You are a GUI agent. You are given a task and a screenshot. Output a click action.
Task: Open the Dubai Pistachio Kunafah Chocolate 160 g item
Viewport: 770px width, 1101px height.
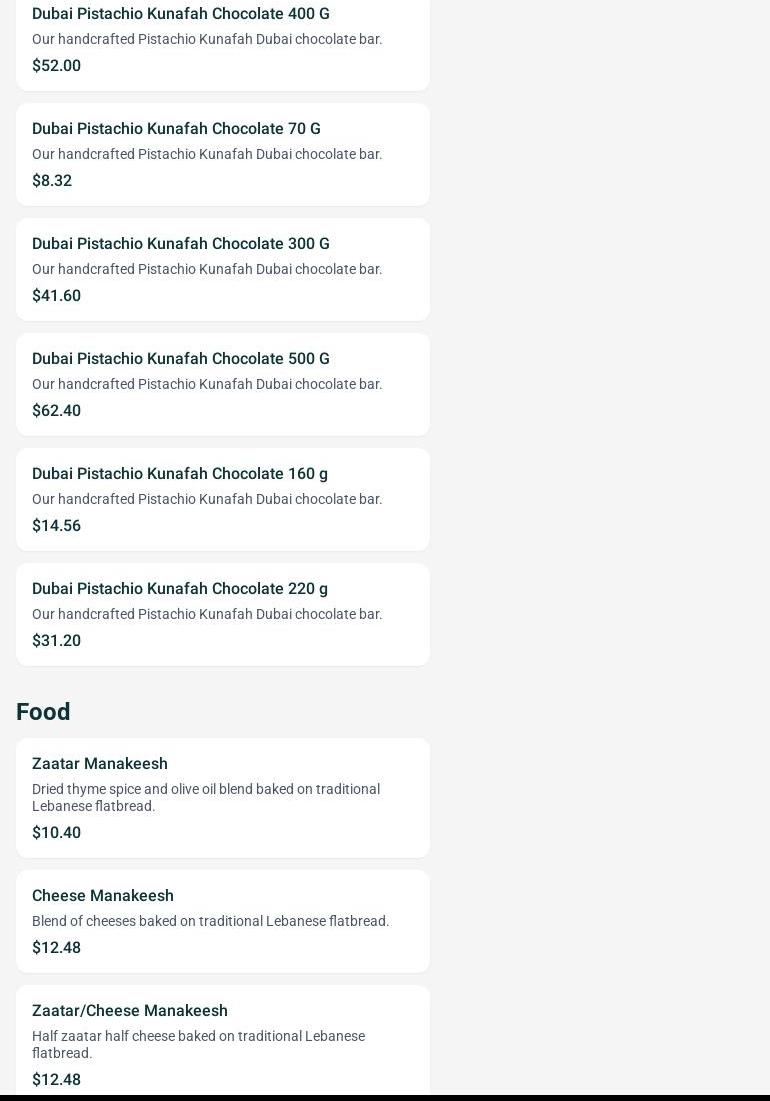(180, 474)
